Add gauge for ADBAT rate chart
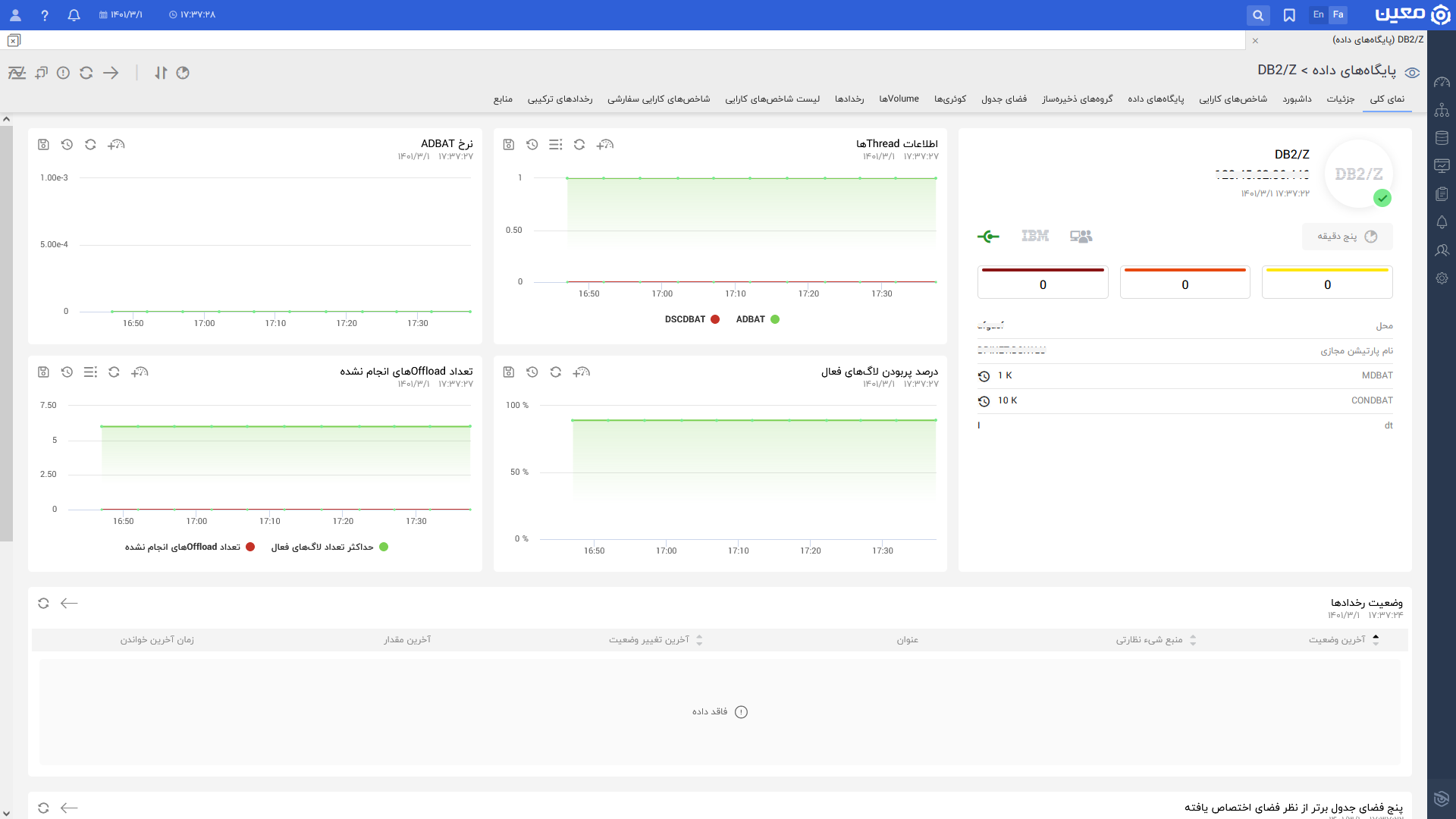1456x819 pixels. 116,144
